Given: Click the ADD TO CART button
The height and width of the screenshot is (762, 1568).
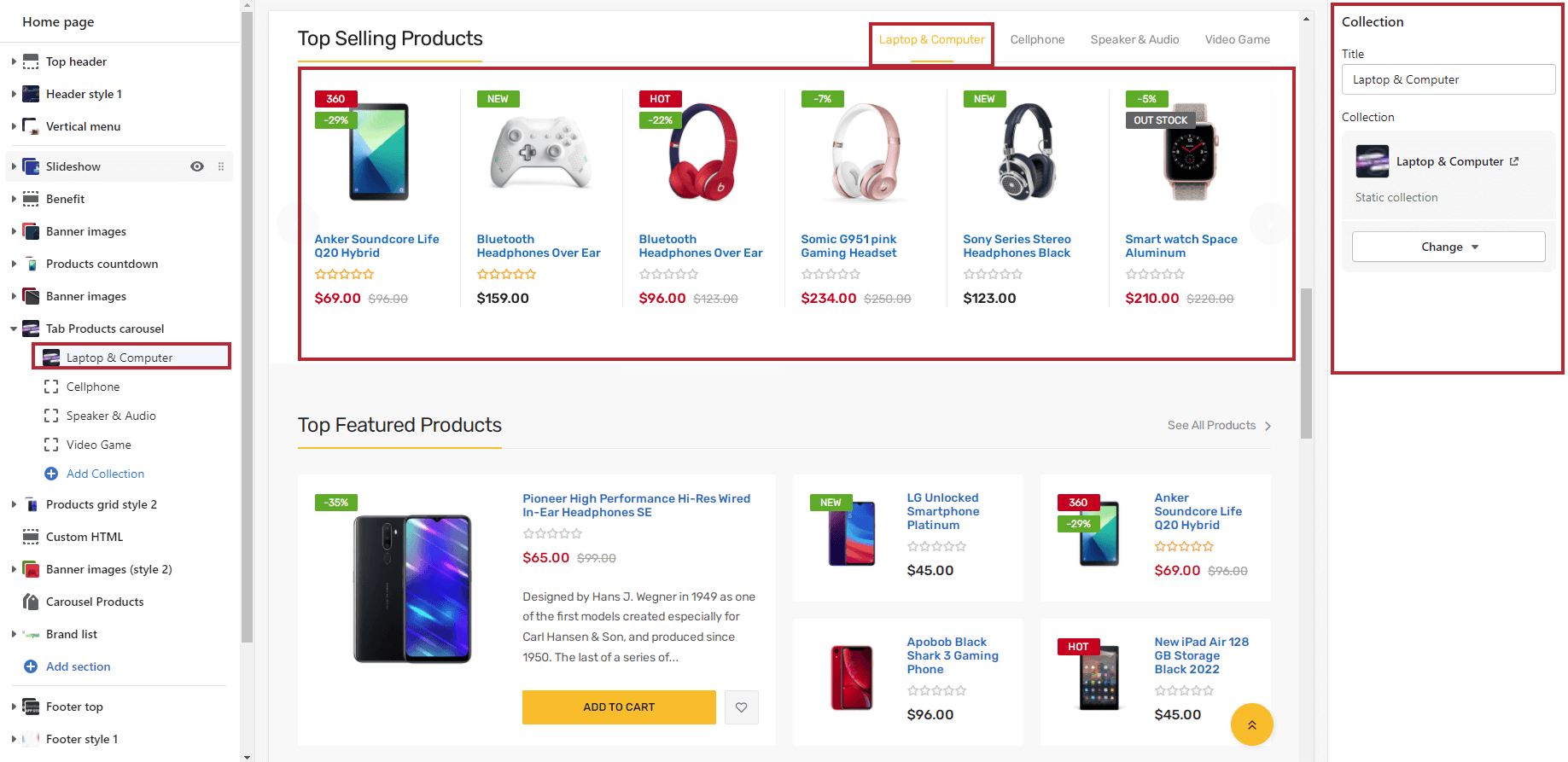Looking at the screenshot, I should pyautogui.click(x=619, y=707).
